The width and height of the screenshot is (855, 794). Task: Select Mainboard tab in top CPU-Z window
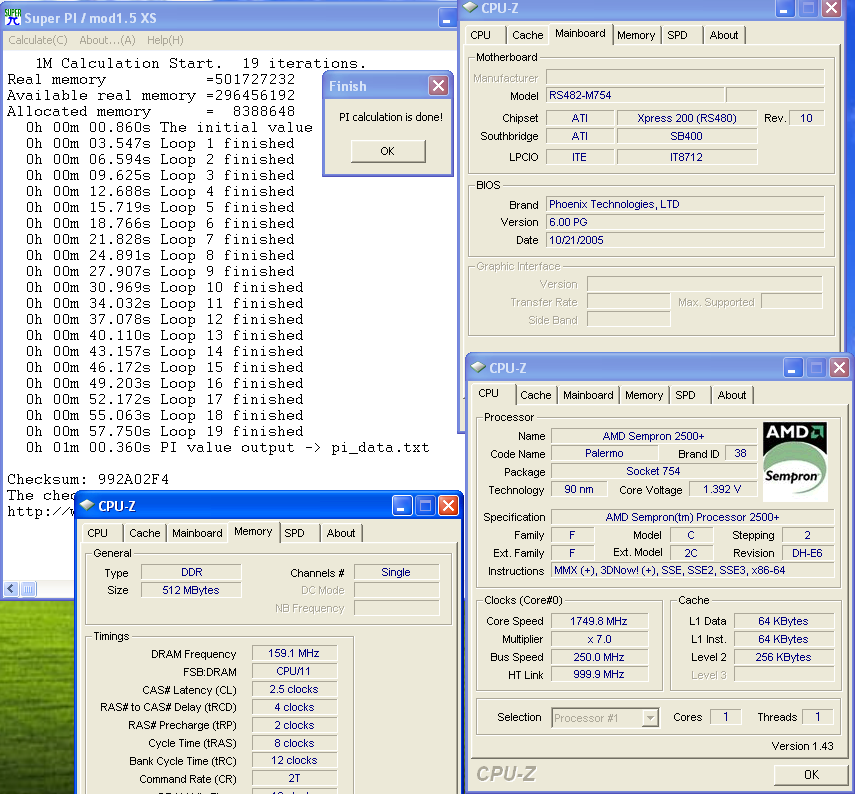[580, 33]
